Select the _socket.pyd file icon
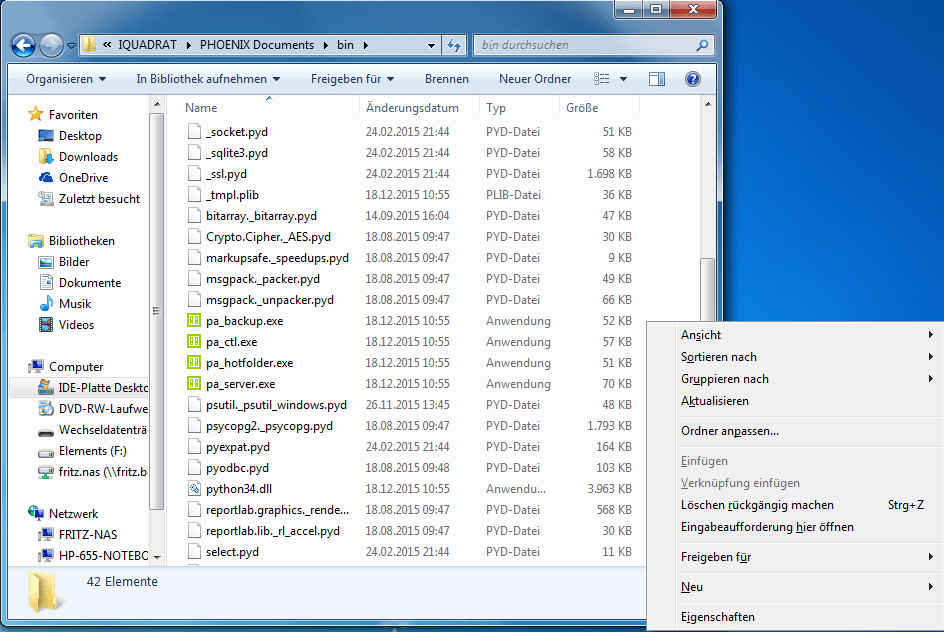This screenshot has width=944, height=632. pos(194,132)
